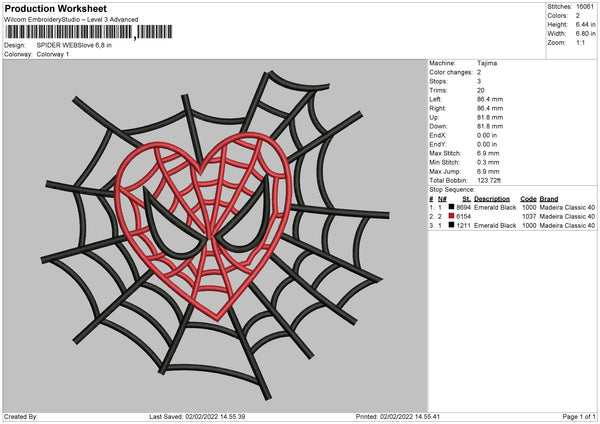600x424 pixels.
Task: Click the 'Stop Sequence:' heading
Action: 452,190
